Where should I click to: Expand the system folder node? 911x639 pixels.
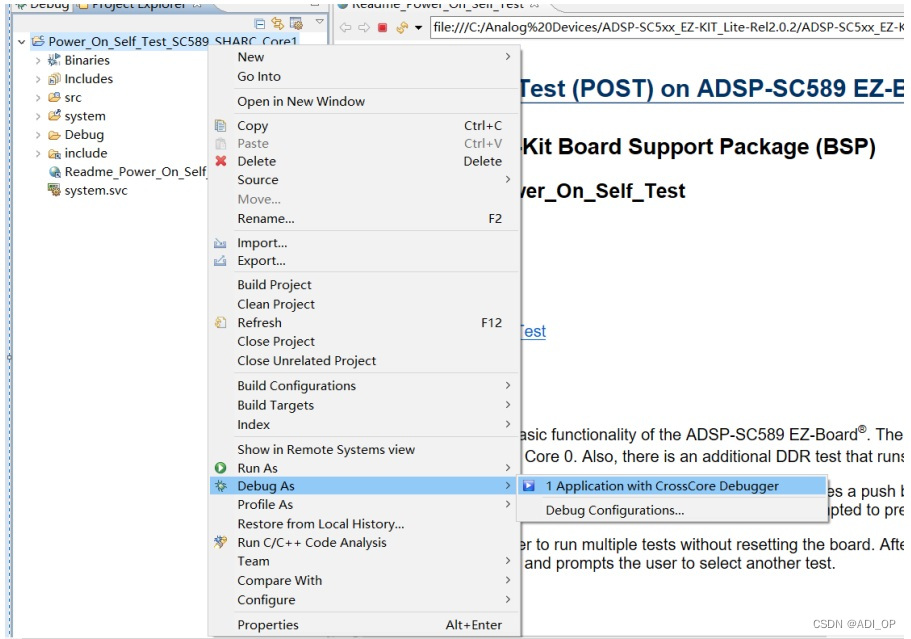(38, 116)
